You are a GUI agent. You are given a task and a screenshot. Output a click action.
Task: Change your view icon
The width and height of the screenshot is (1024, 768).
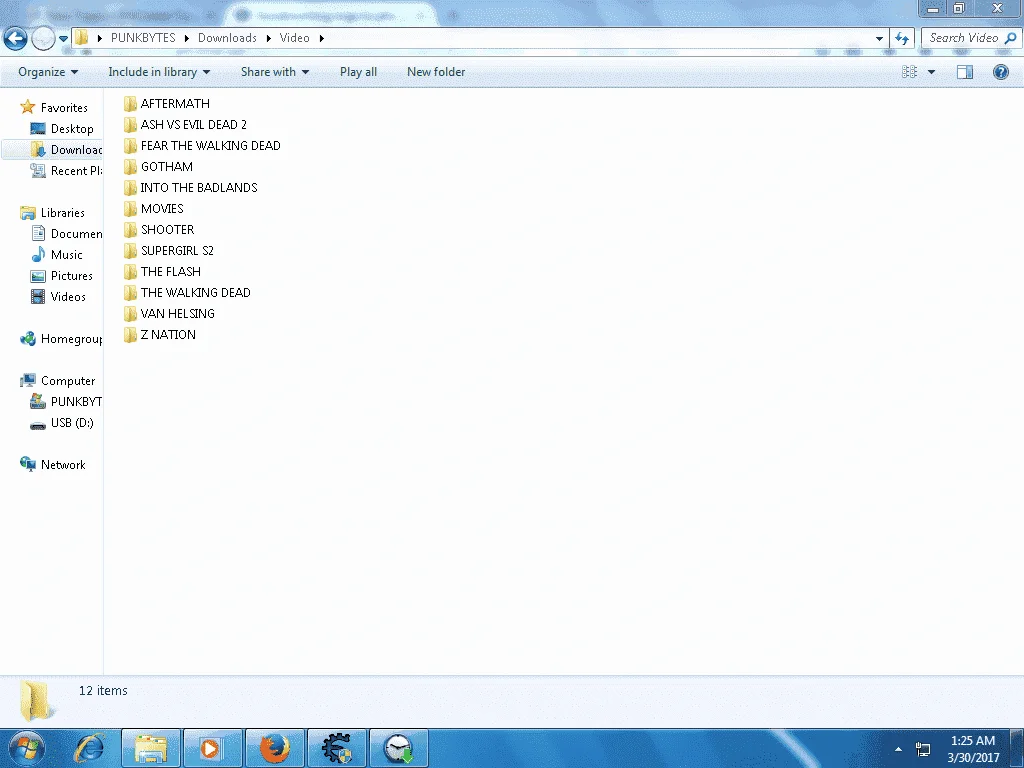click(x=909, y=72)
